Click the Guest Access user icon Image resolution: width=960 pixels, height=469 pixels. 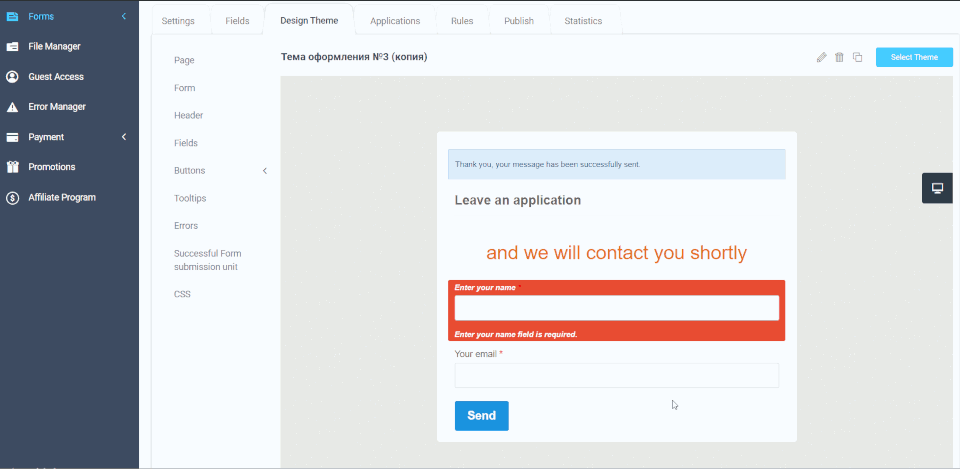coord(12,77)
